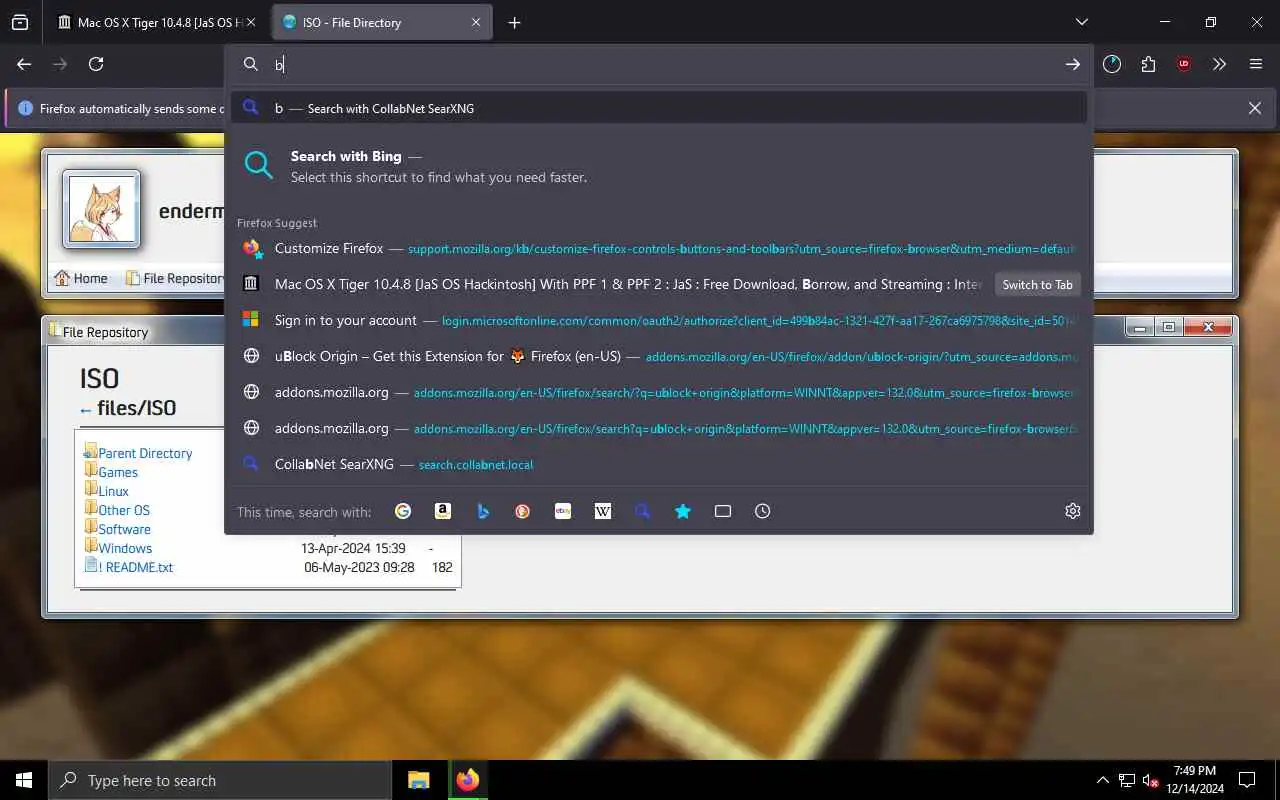Open a new tab with plus button
1280x800 pixels.
click(x=514, y=22)
